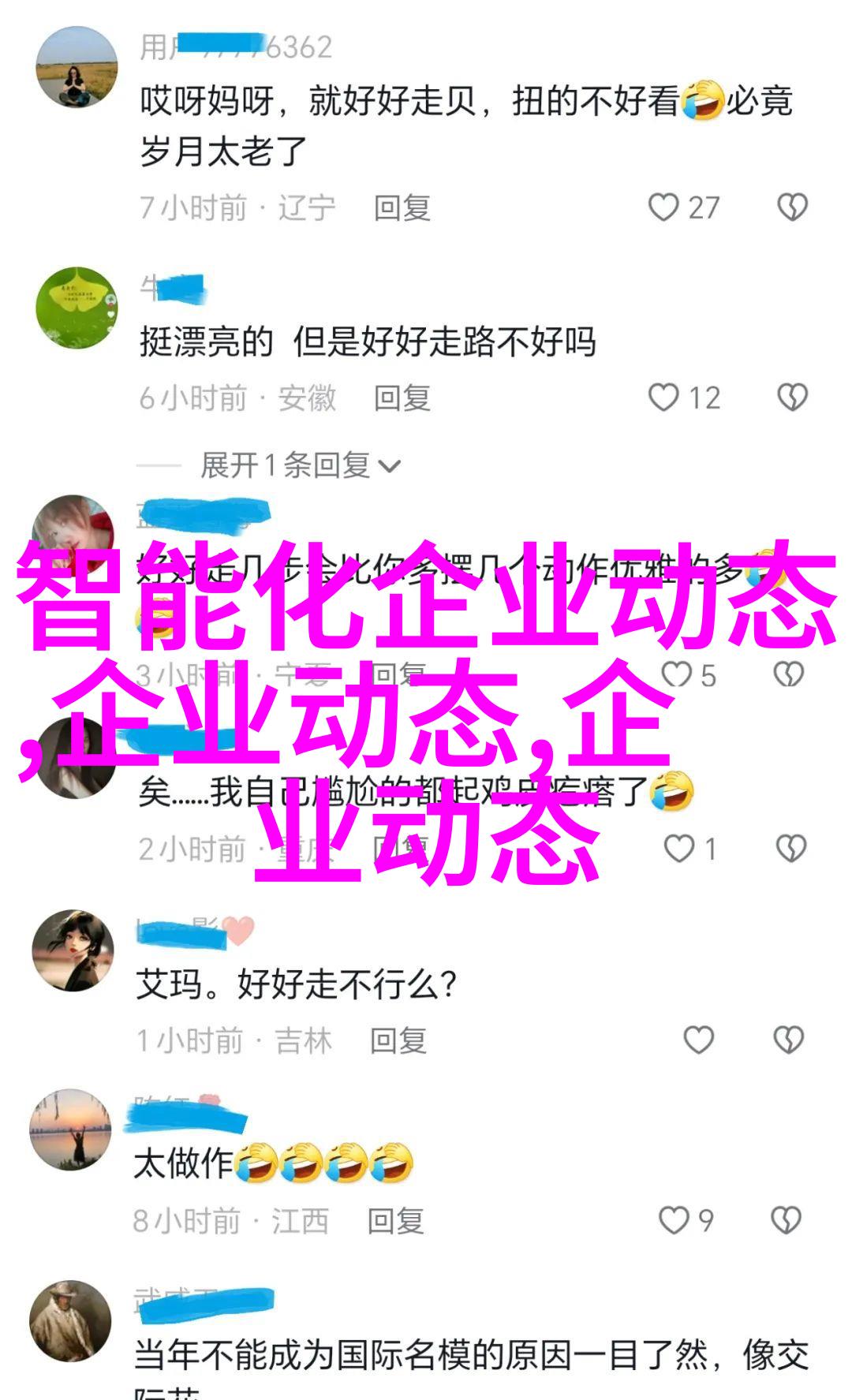Screen dimensions: 852x1400
Task: Expand 展开1条回复 replies
Action: (285, 465)
